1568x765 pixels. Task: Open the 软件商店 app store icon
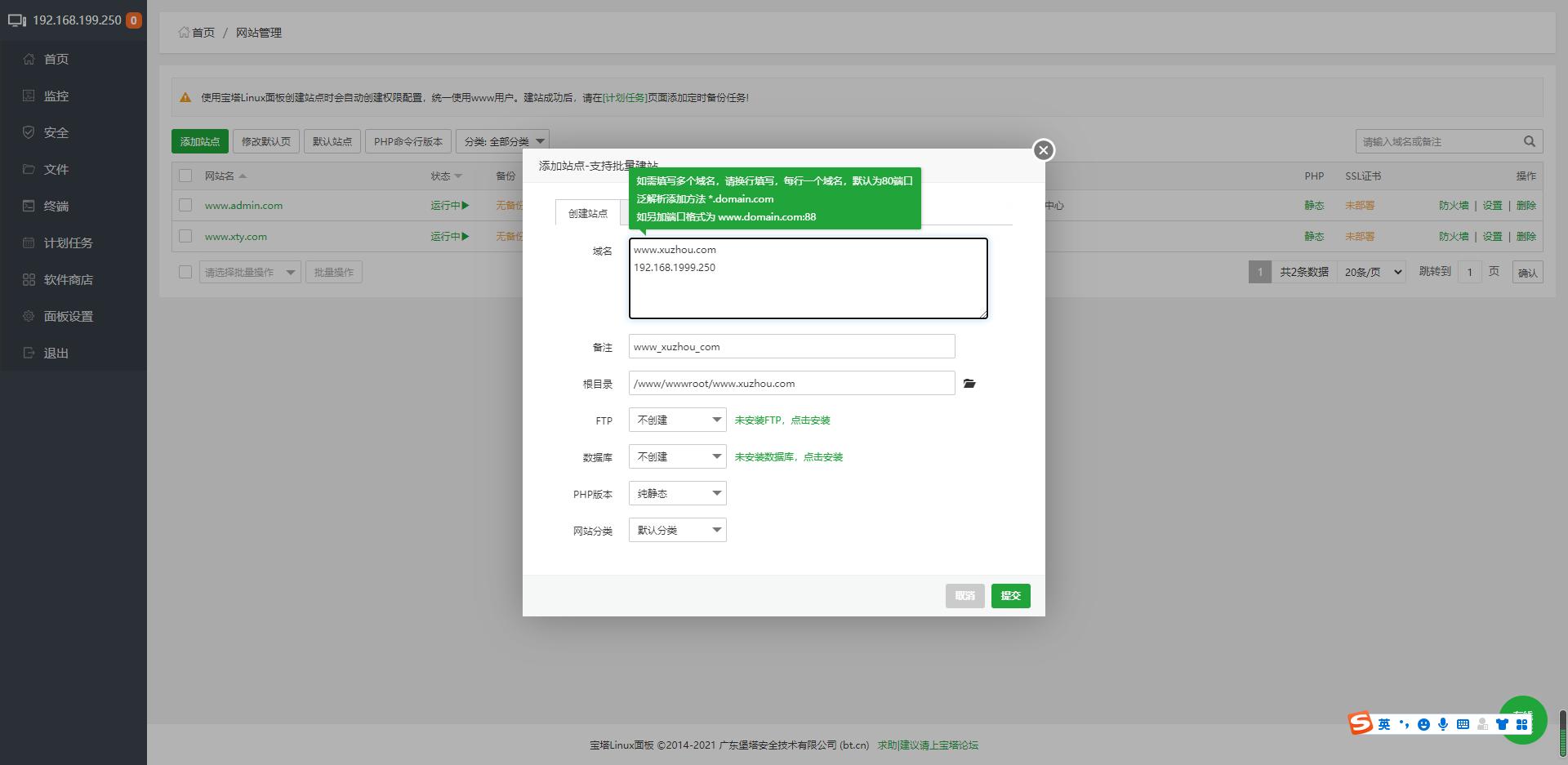pos(29,279)
